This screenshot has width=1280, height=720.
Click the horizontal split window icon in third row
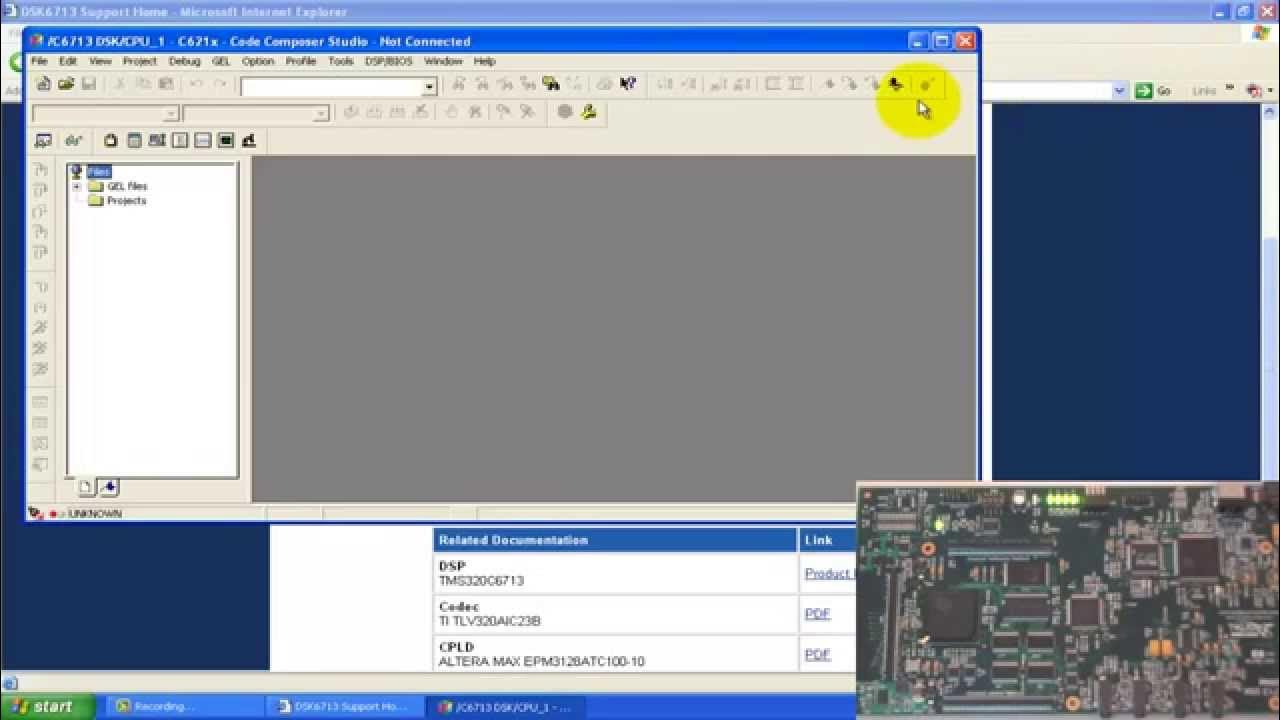(x=203, y=140)
